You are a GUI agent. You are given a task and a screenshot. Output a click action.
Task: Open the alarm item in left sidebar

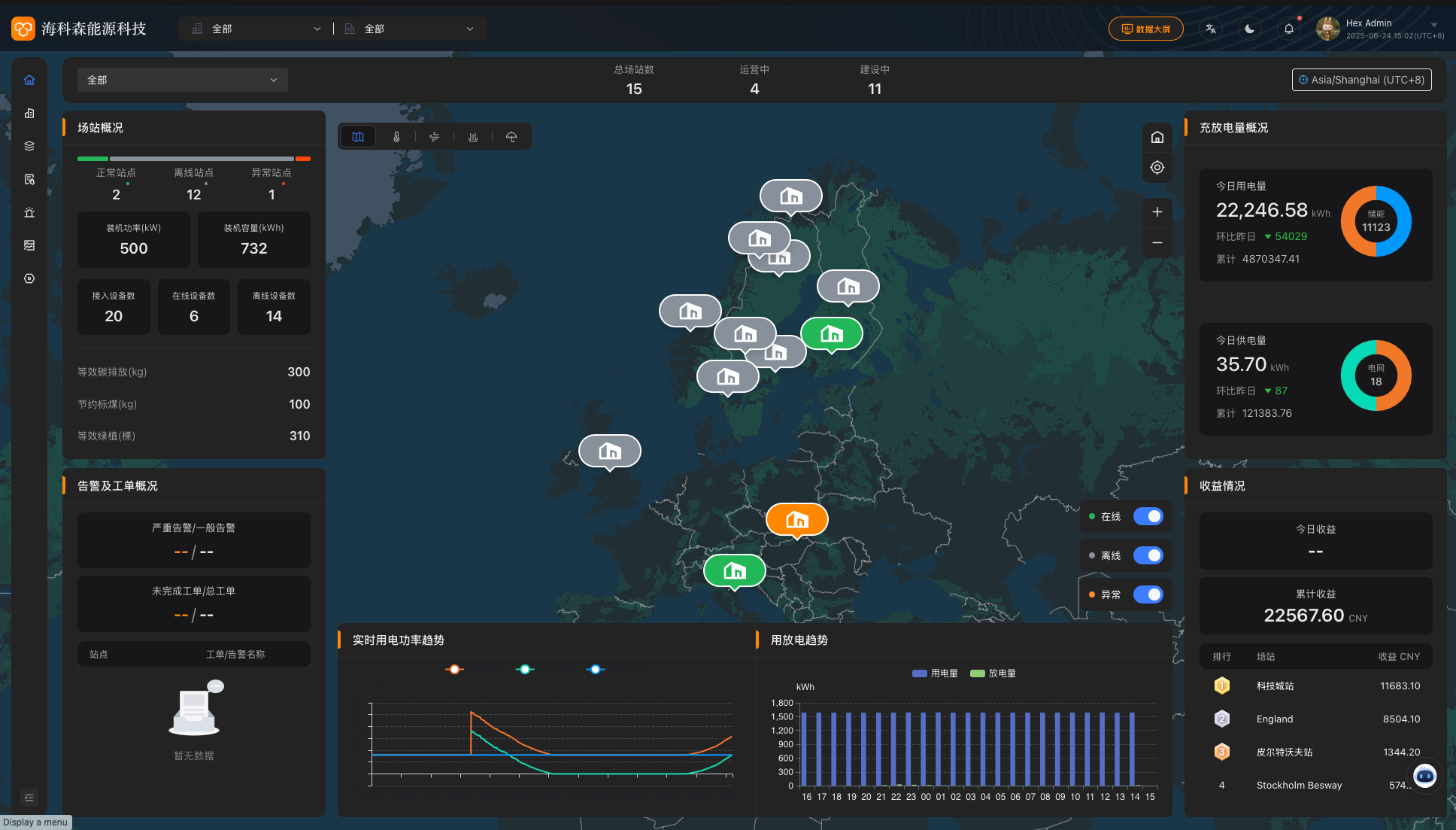pos(29,212)
